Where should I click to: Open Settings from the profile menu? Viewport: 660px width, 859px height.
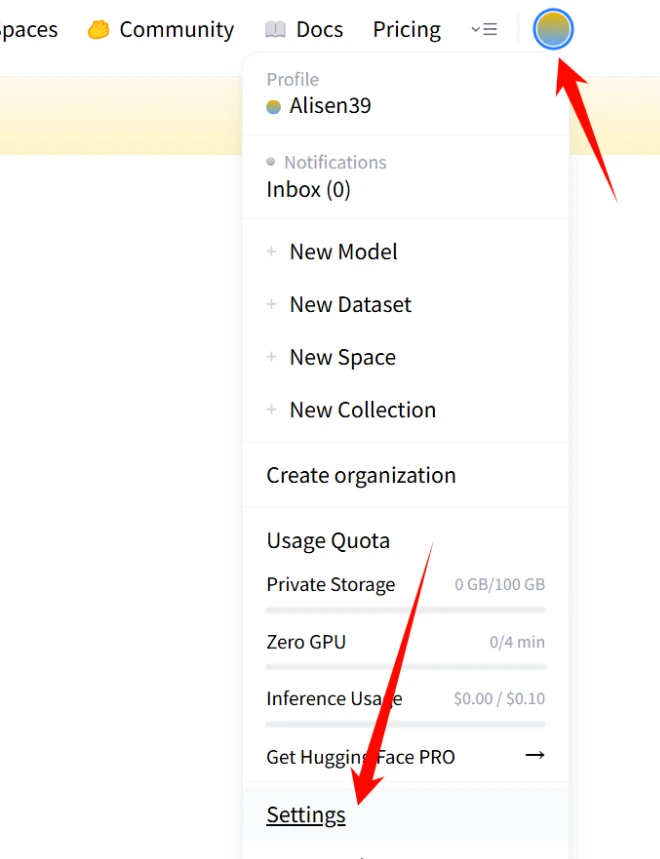click(x=306, y=815)
